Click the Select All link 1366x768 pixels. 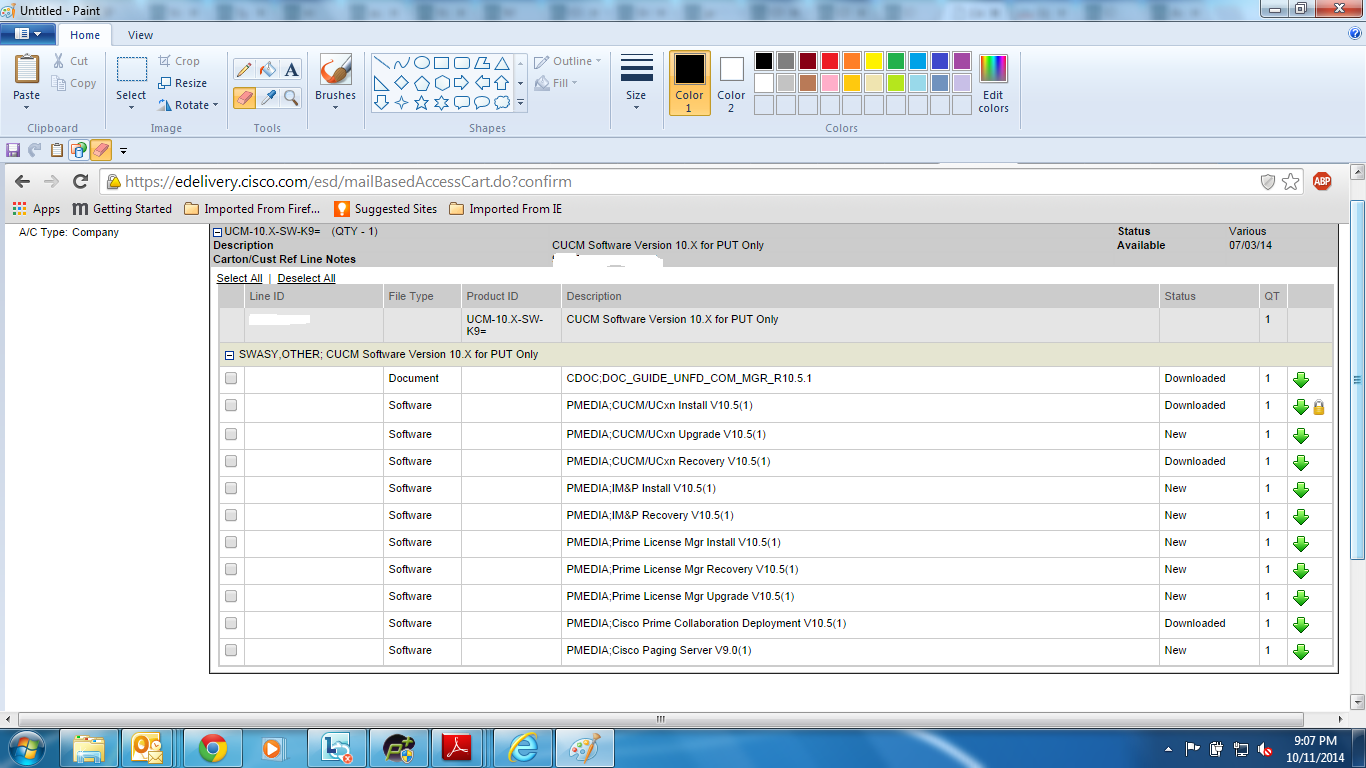(x=239, y=278)
